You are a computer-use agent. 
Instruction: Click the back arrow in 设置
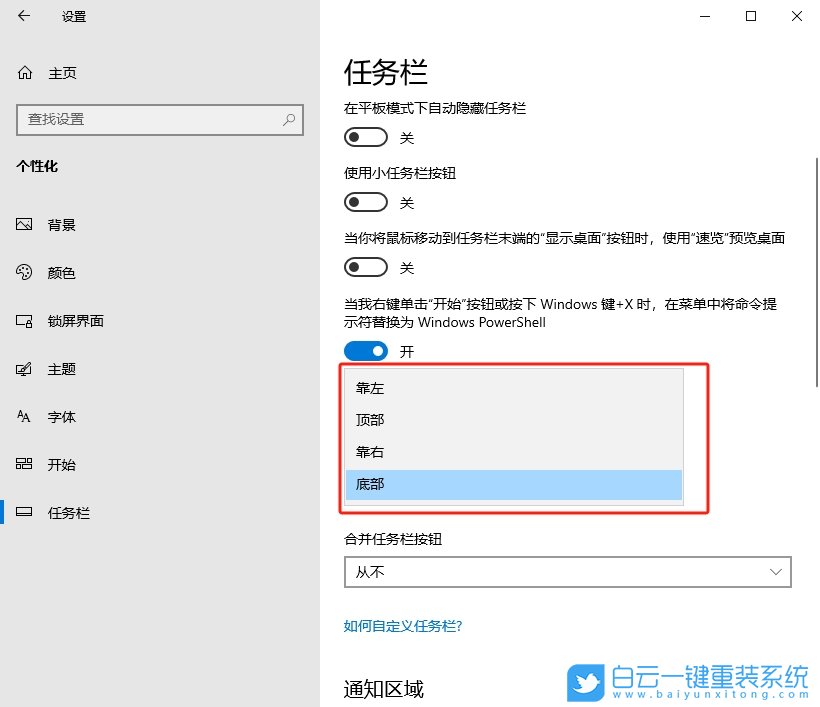(23, 16)
